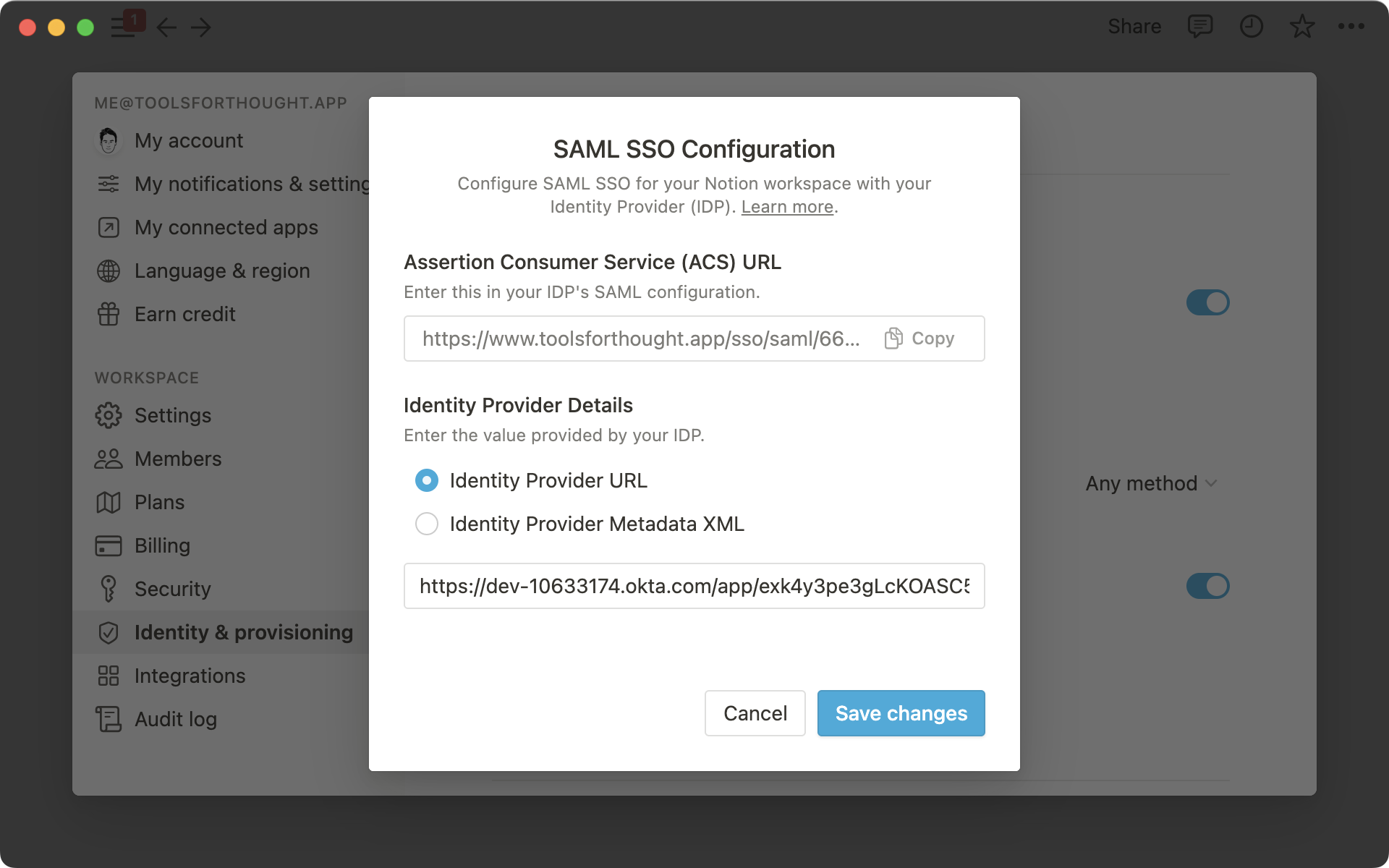Click the Save changes button
This screenshot has width=1389, height=868.
point(900,713)
